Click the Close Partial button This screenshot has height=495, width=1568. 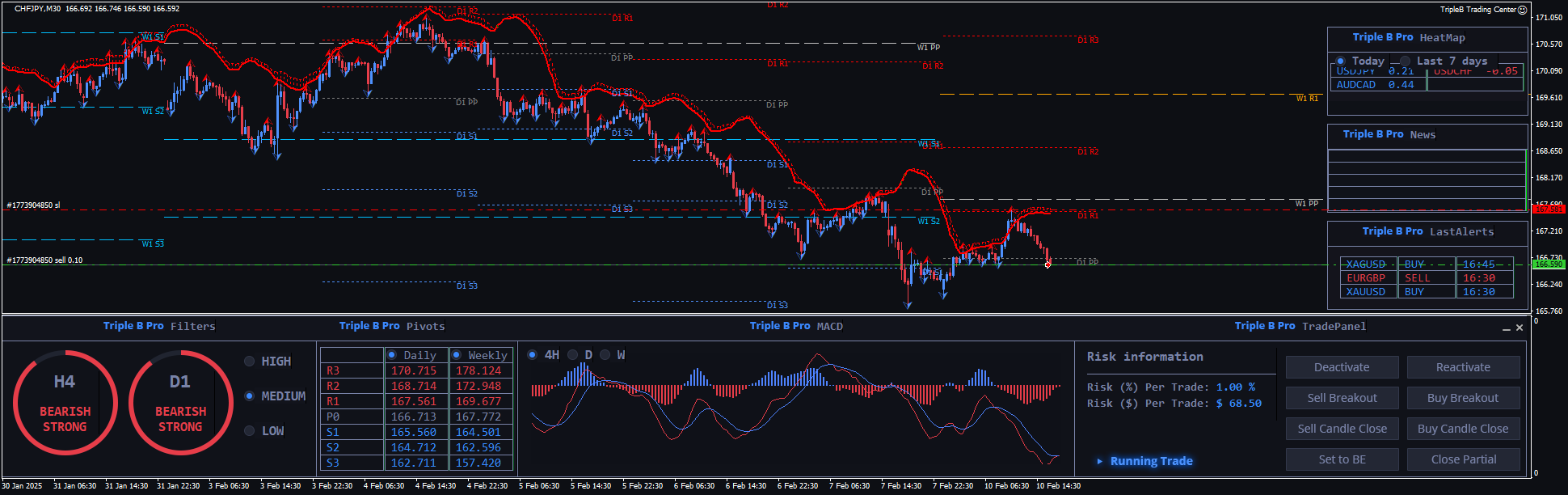pyautogui.click(x=1463, y=459)
